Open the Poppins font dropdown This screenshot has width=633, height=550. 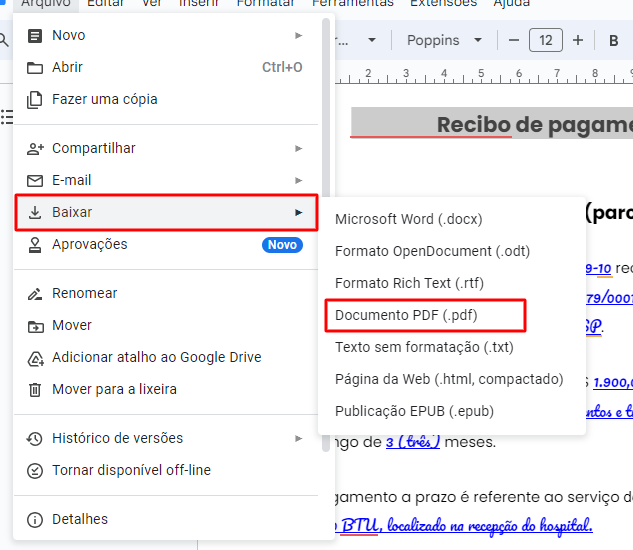[444, 40]
